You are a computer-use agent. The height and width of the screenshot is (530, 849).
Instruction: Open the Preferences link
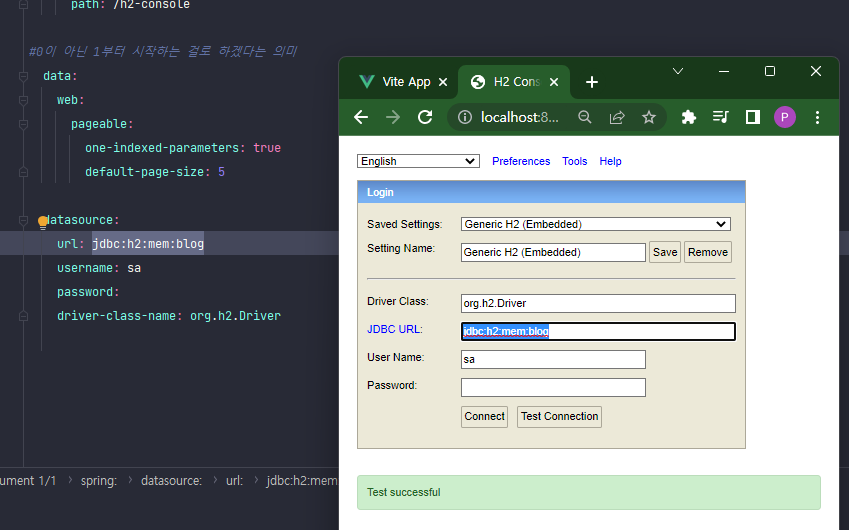(521, 161)
